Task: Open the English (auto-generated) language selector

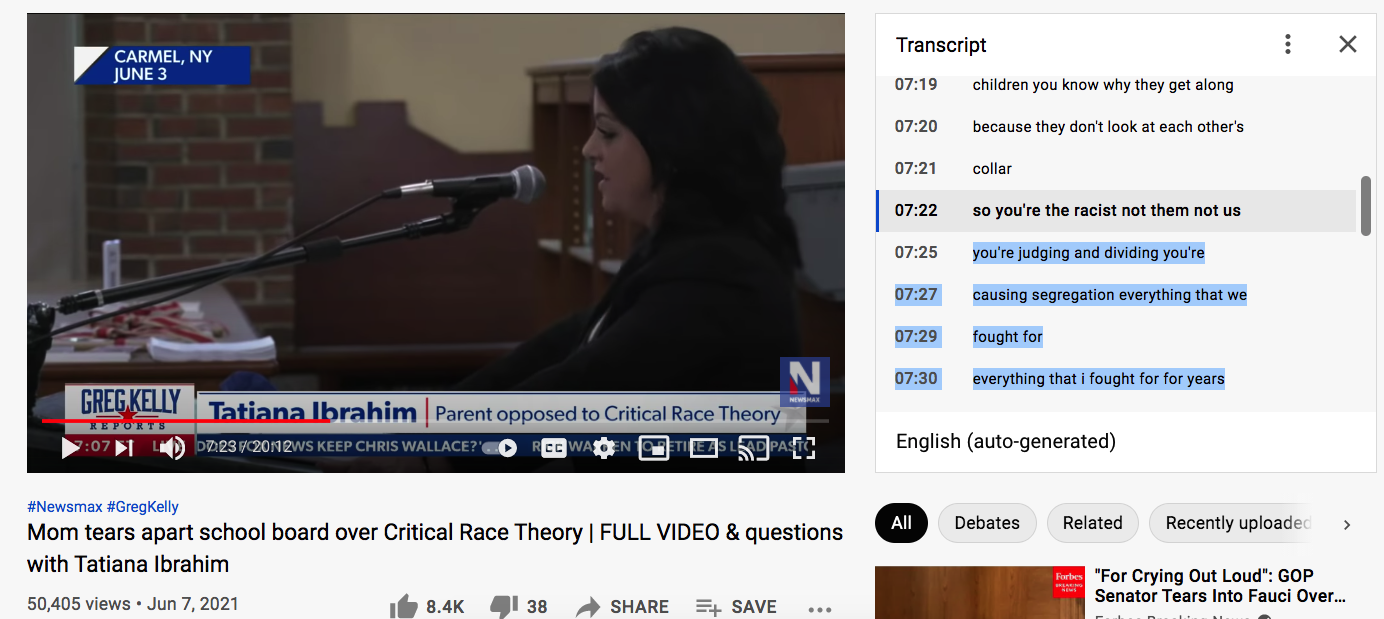Action: (1006, 441)
